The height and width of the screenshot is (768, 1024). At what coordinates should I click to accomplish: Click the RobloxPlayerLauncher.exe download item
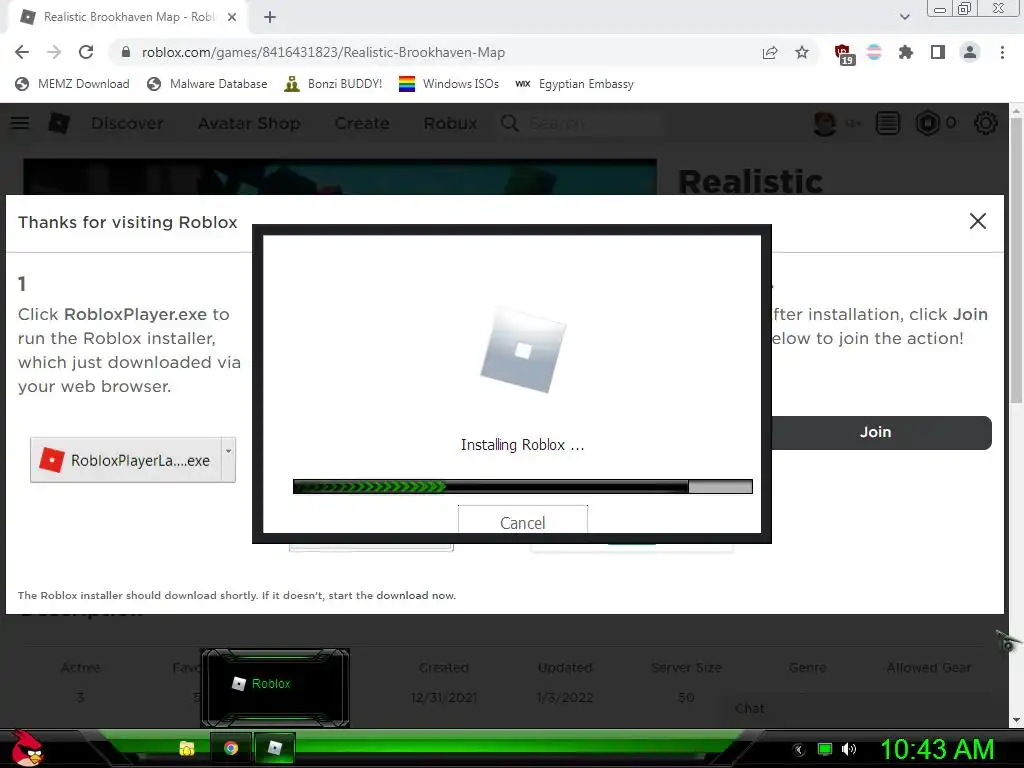click(x=125, y=460)
